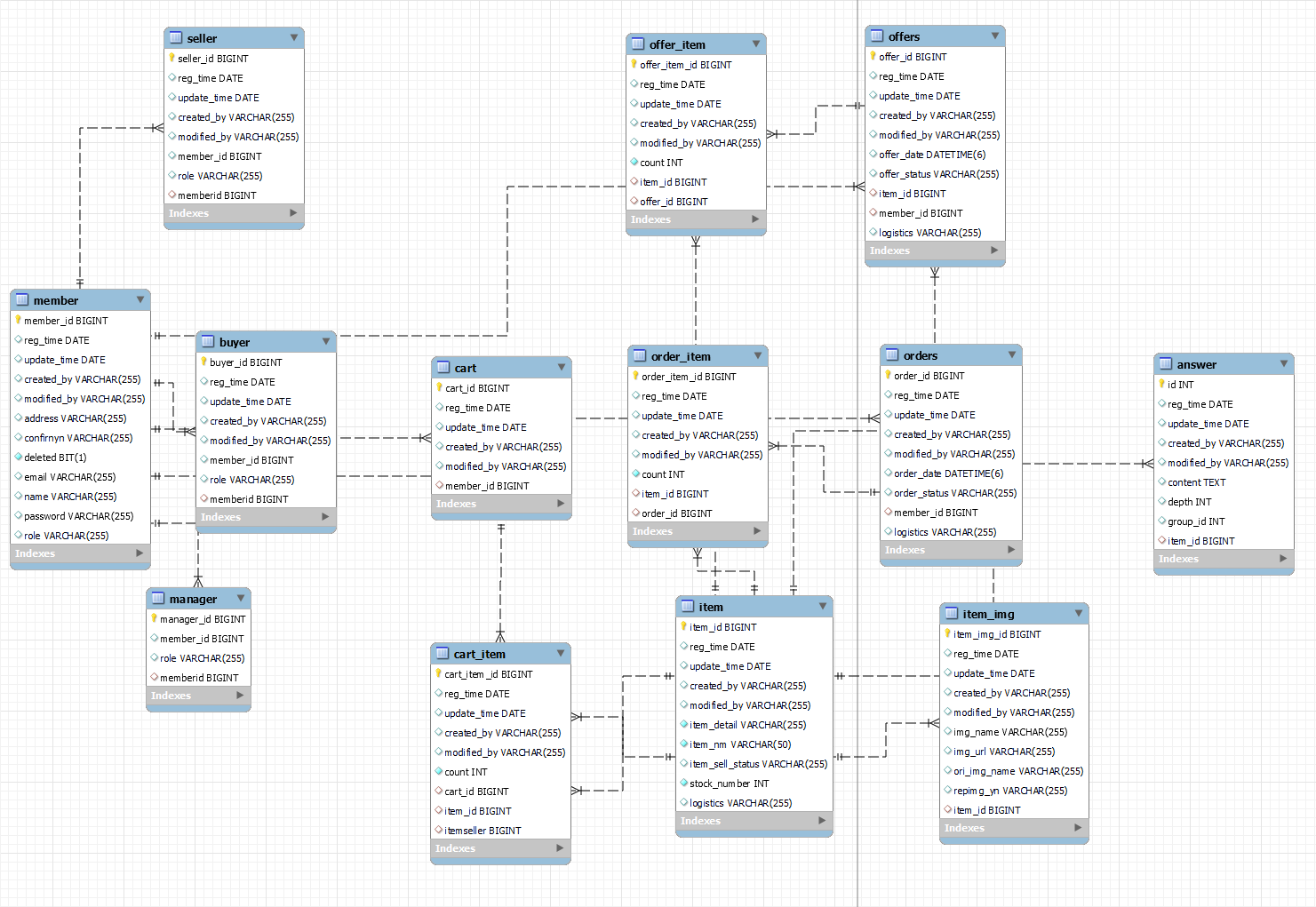The image size is (1316, 907).
Task: Click the member table icon
Action: pos(22,300)
